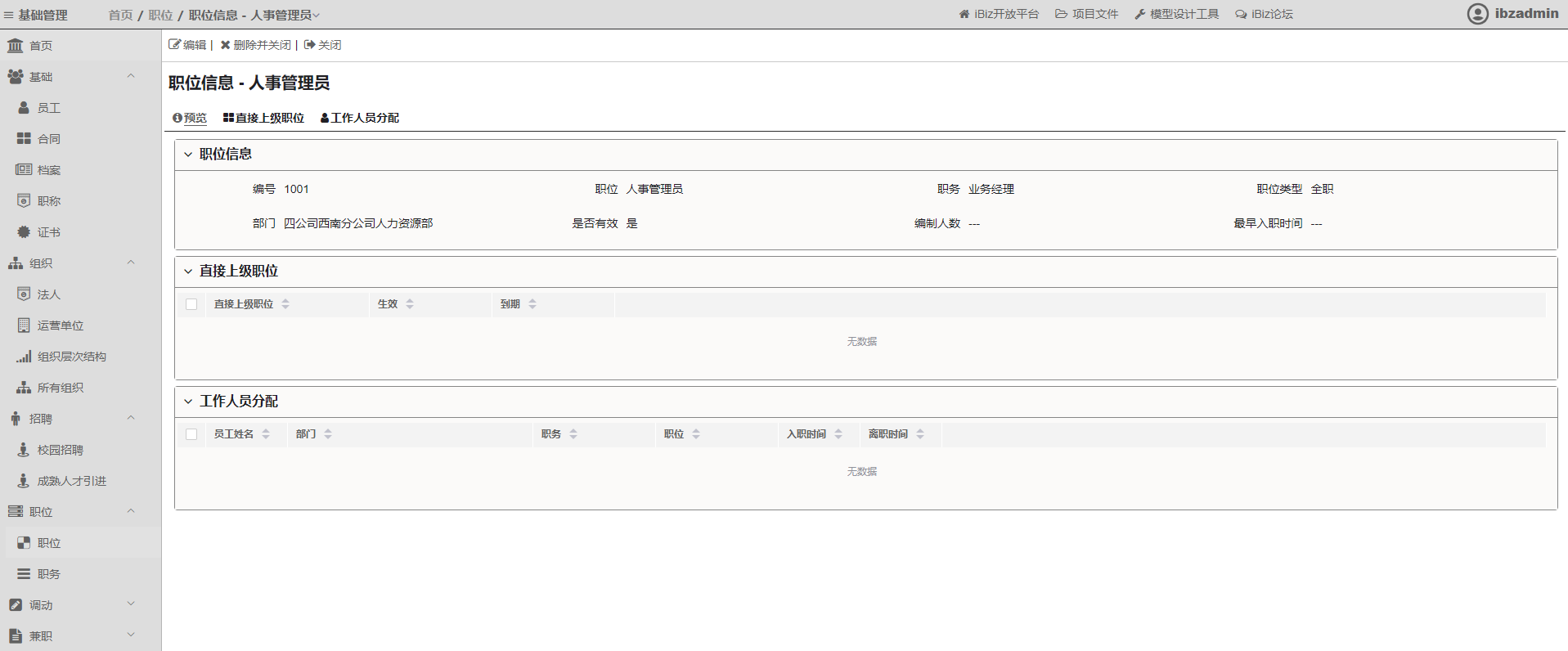
Task: Open the iBiz论坛 link
Action: (1264, 14)
